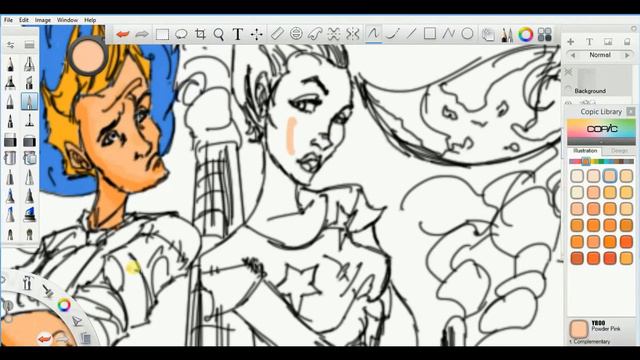Click the dark orange swatch at bottom-left of grid
Screen dimensions: 640x360
(577, 258)
